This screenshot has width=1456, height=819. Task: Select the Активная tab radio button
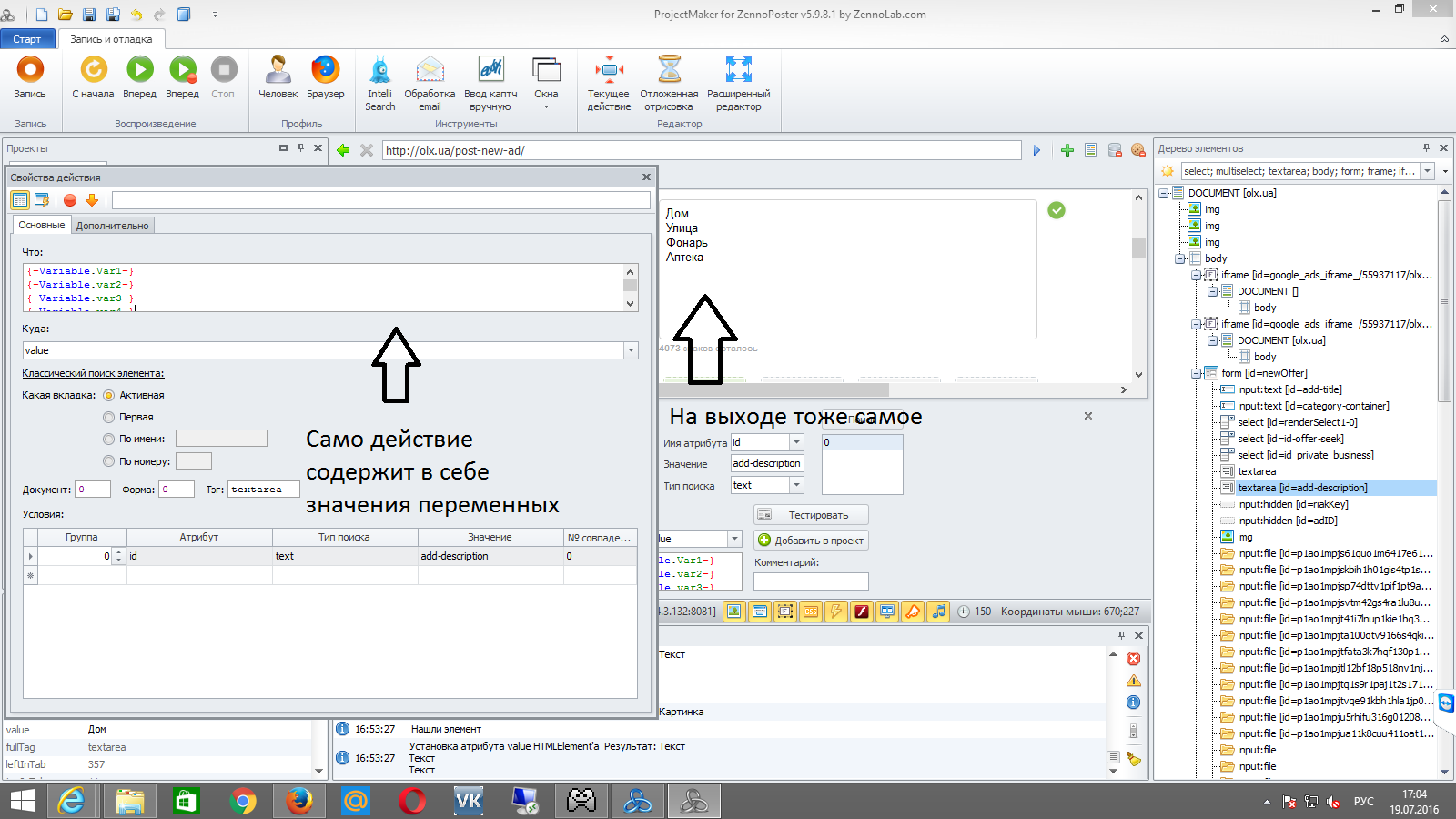[x=109, y=396]
